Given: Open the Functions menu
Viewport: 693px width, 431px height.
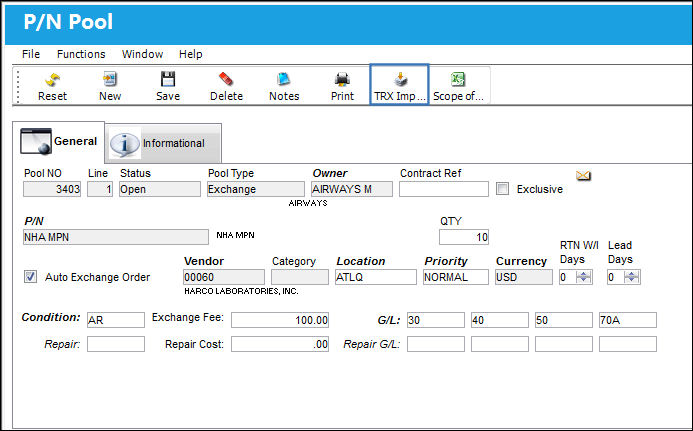Looking at the screenshot, I should [x=81, y=54].
